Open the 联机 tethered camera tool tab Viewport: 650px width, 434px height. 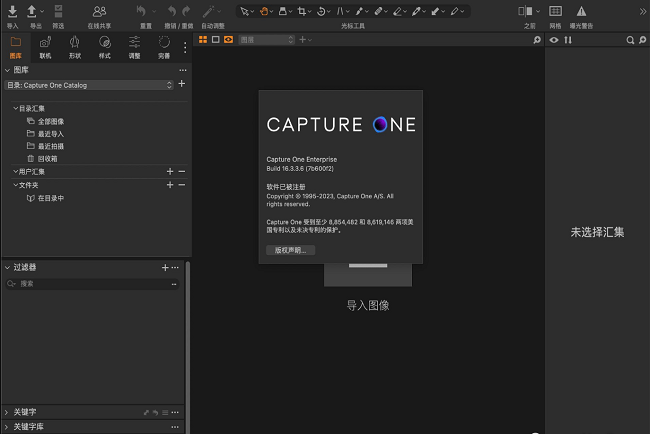point(45,47)
